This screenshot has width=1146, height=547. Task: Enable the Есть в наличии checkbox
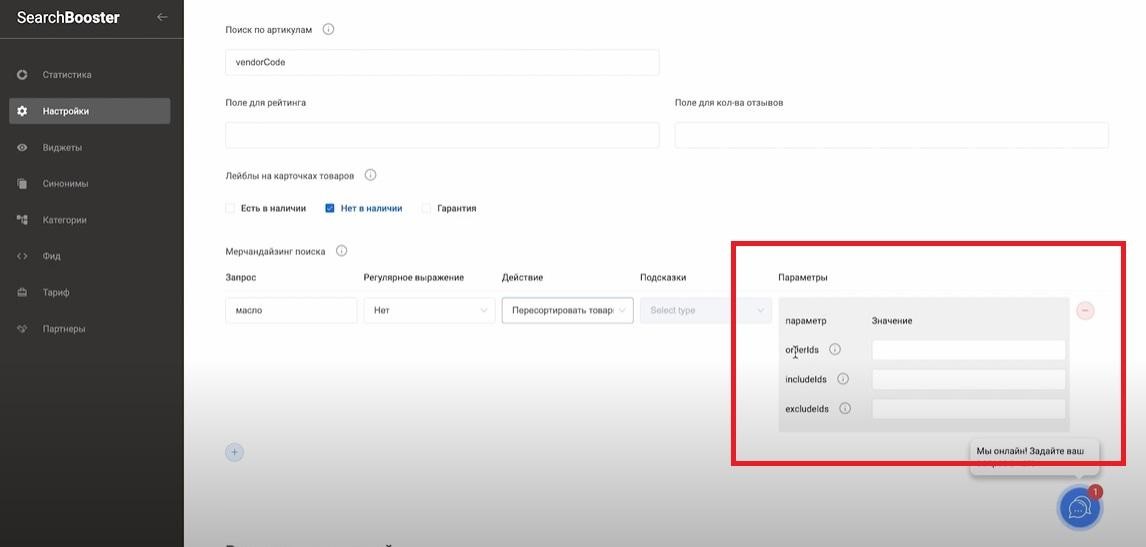click(230, 208)
